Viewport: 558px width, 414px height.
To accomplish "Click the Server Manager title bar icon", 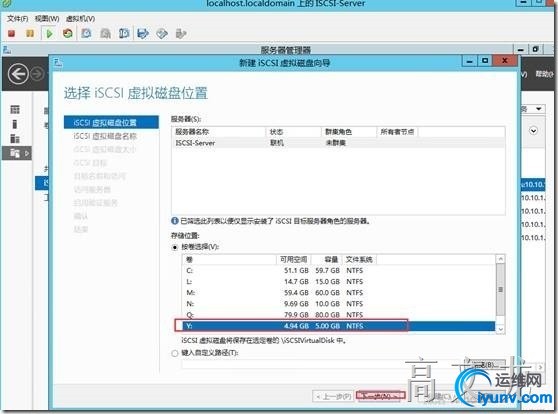I will [x=7, y=50].
